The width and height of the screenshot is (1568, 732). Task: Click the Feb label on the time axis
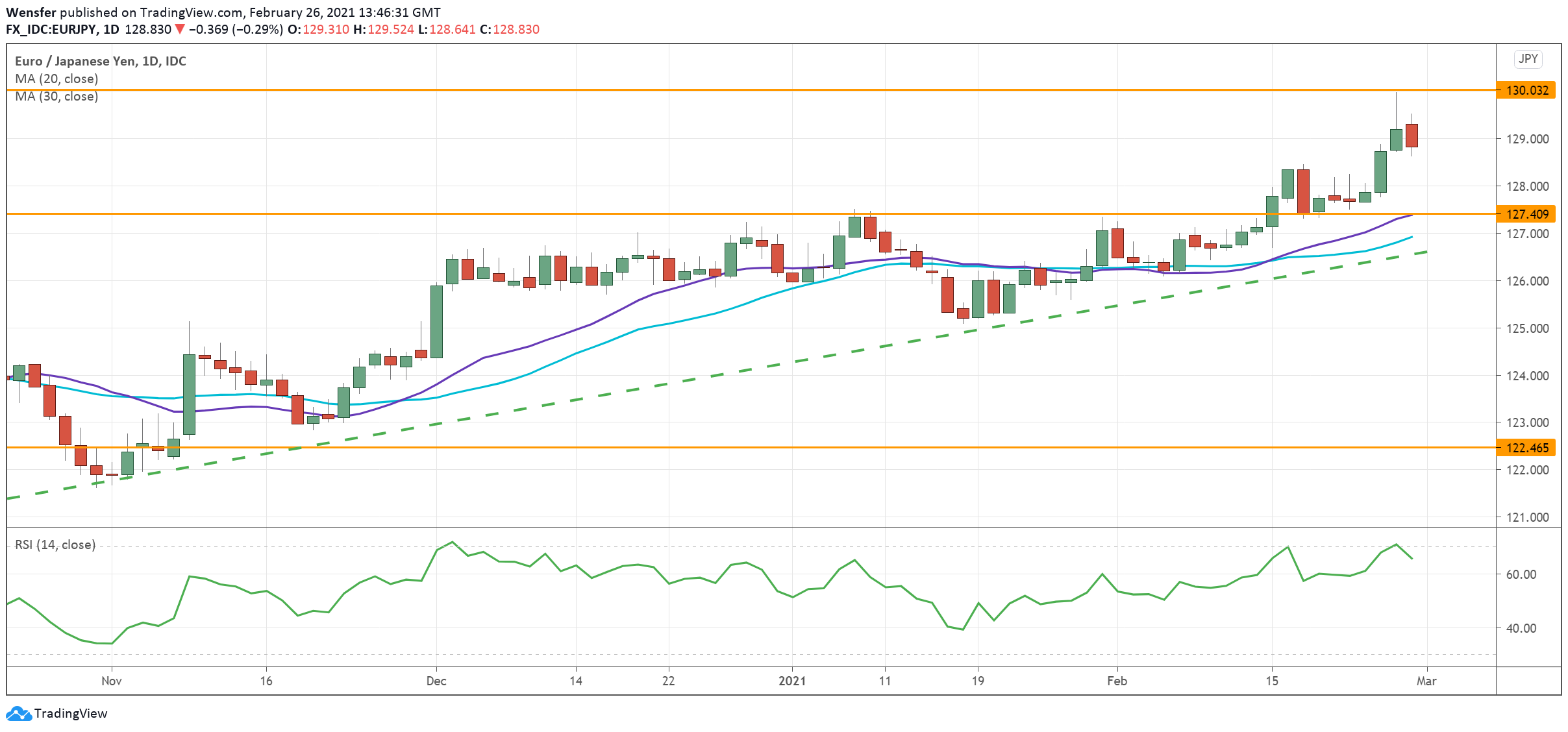(x=1117, y=681)
